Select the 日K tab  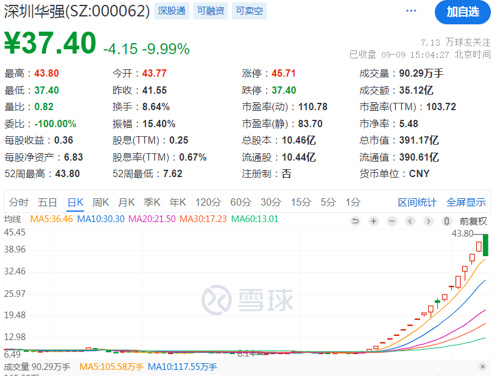pos(75,202)
